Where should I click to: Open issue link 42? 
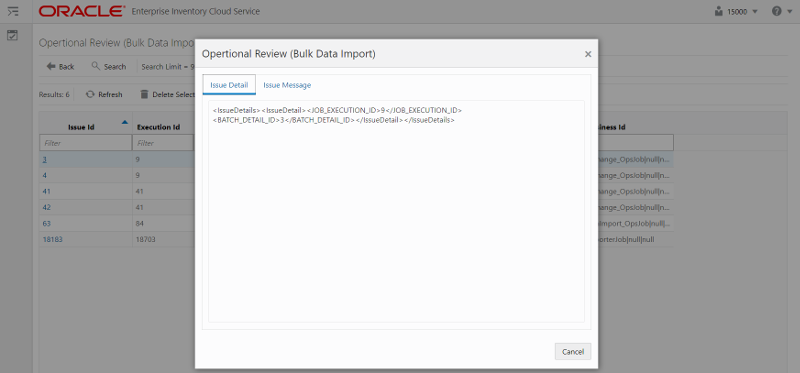point(46,207)
